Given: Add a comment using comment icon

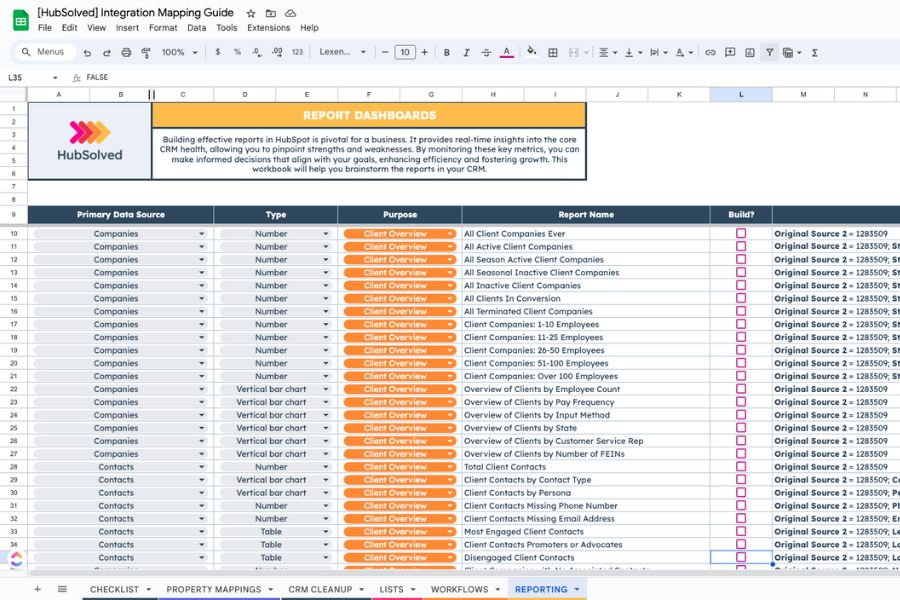Looking at the screenshot, I should pyautogui.click(x=730, y=52).
